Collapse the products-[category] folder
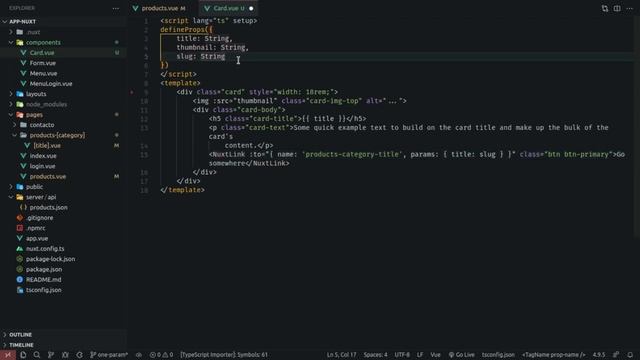This screenshot has height=360, width=640. click(x=63, y=135)
